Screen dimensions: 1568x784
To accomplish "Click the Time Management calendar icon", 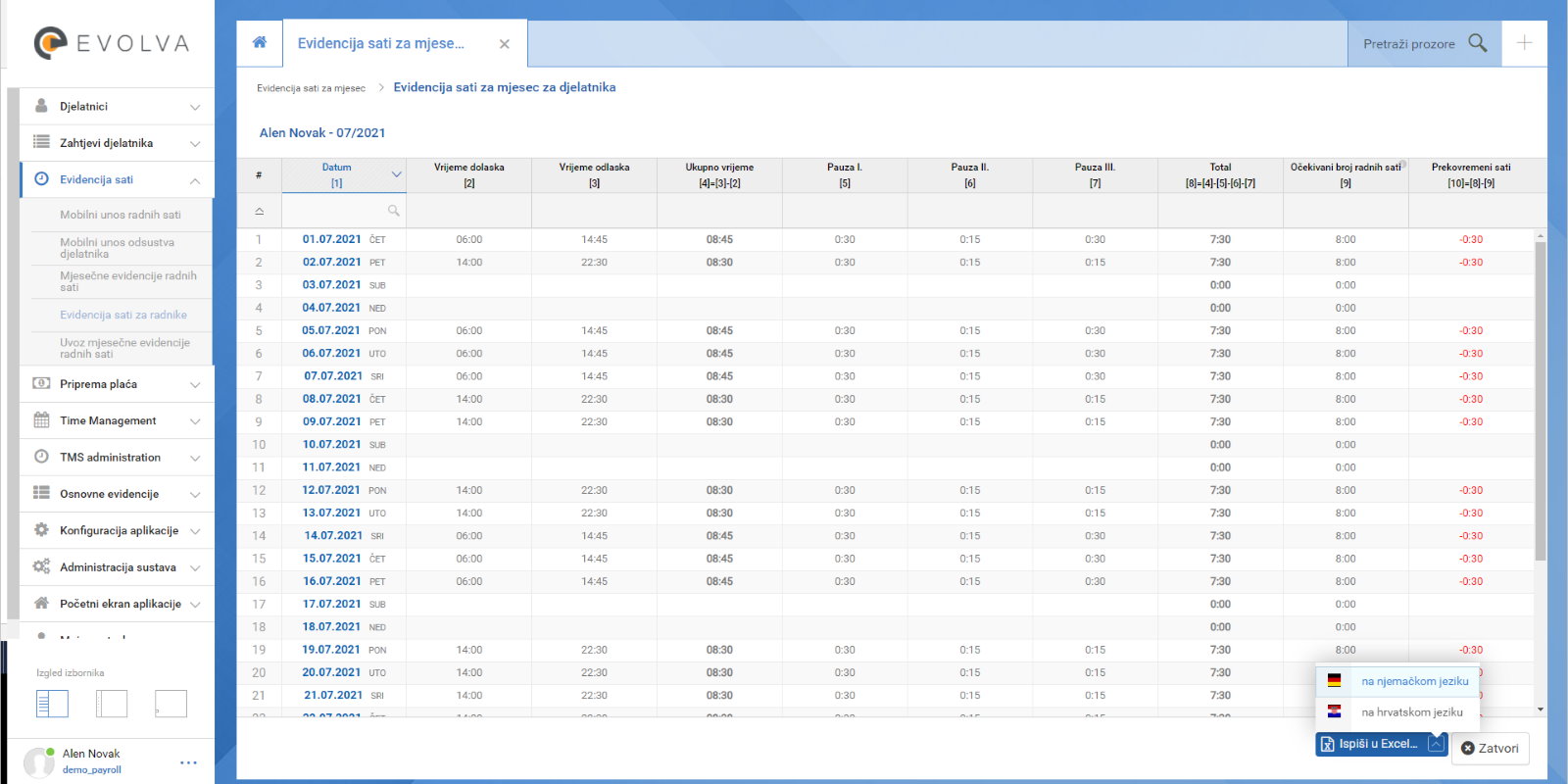I will (41, 420).
